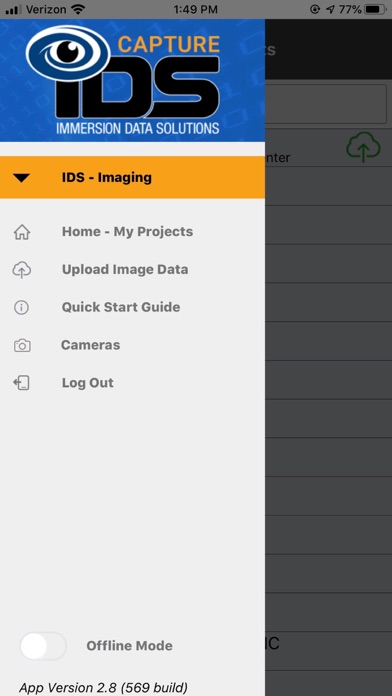The image size is (392, 696).
Task: Tap the green cloud upload icon
Action: [363, 148]
